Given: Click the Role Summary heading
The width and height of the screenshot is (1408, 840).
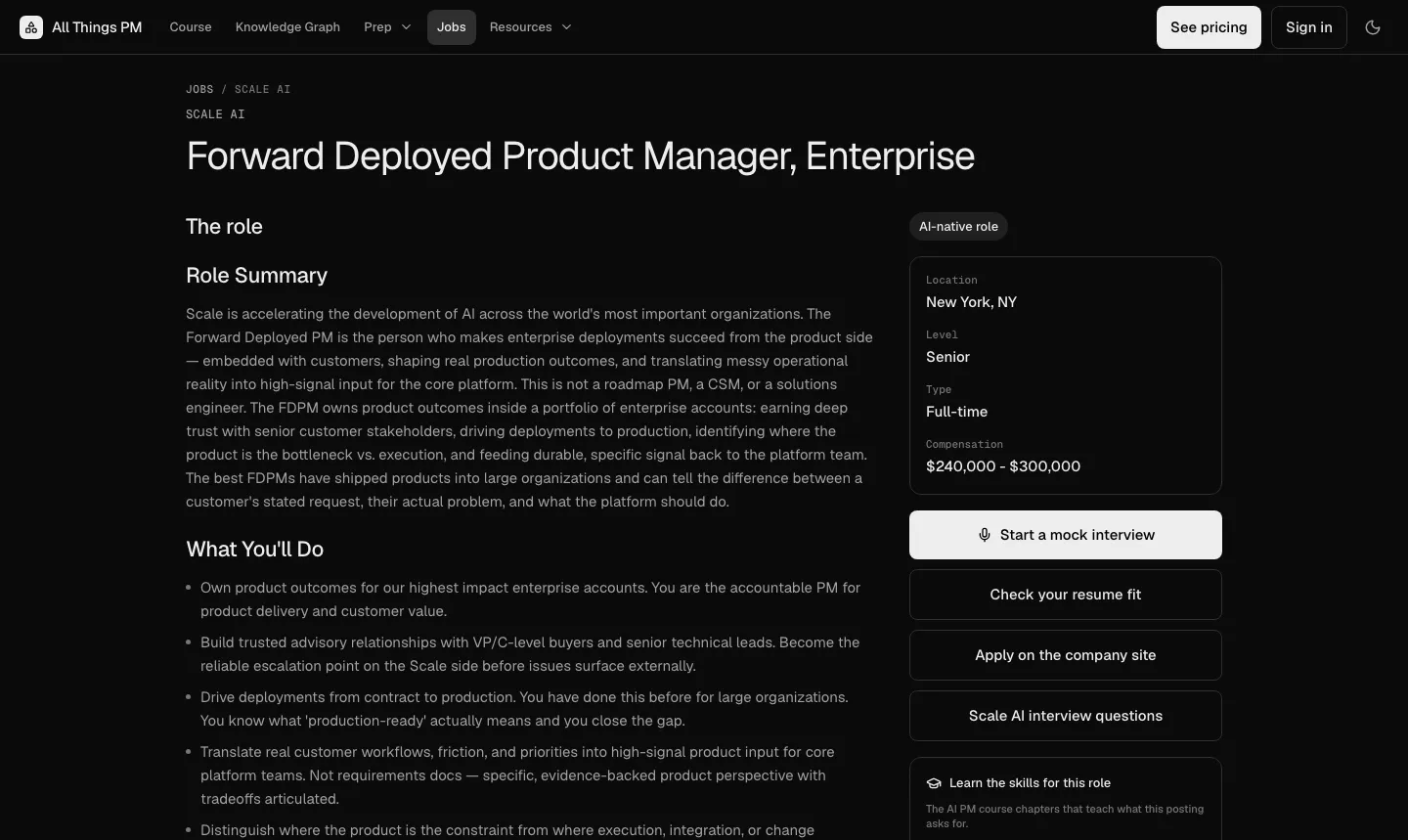Looking at the screenshot, I should [x=256, y=276].
